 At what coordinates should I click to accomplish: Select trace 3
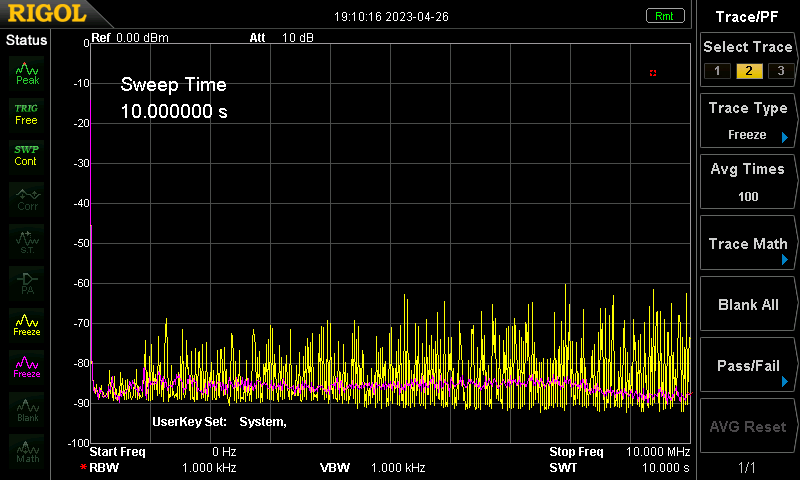pos(781,71)
